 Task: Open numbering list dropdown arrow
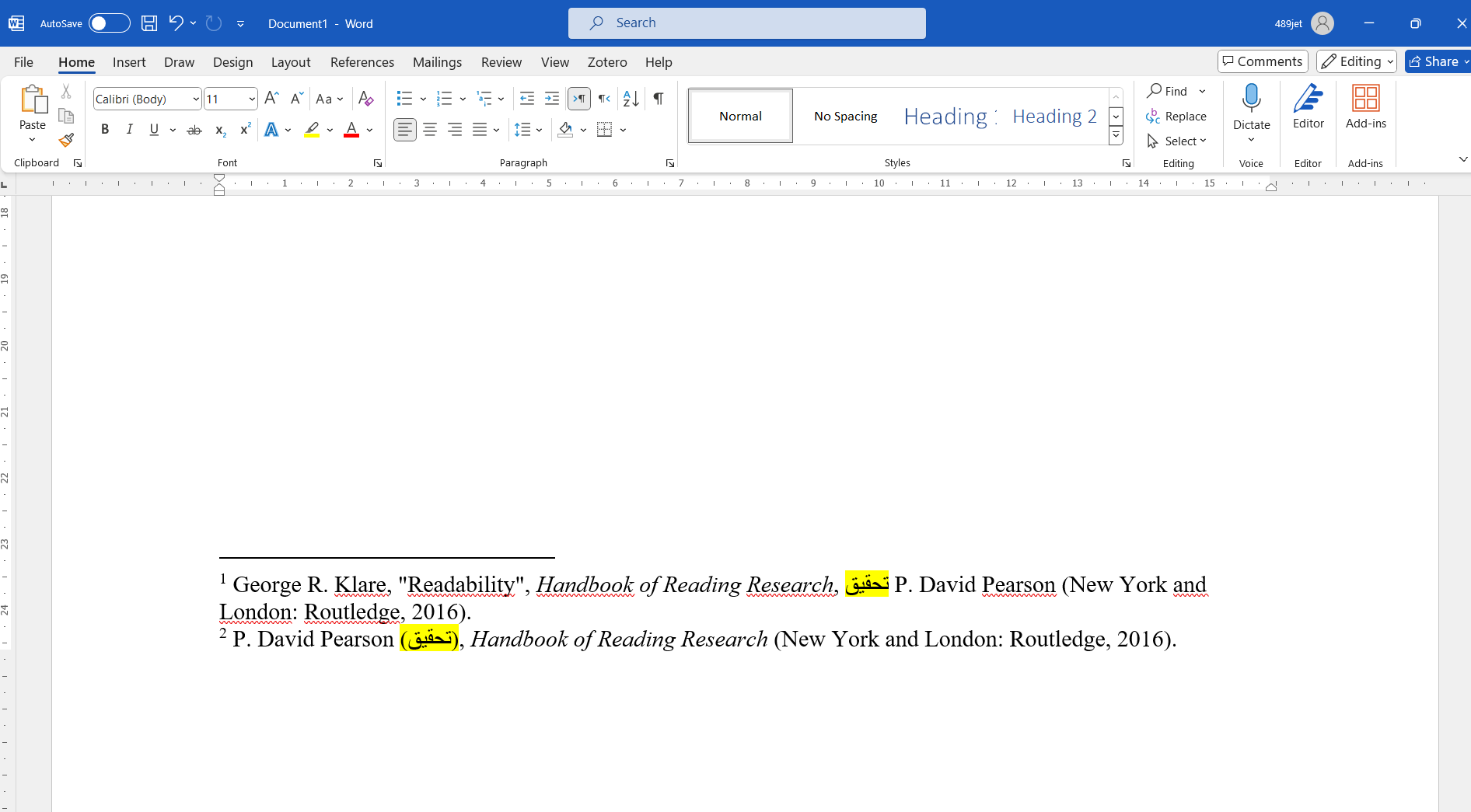tap(463, 99)
